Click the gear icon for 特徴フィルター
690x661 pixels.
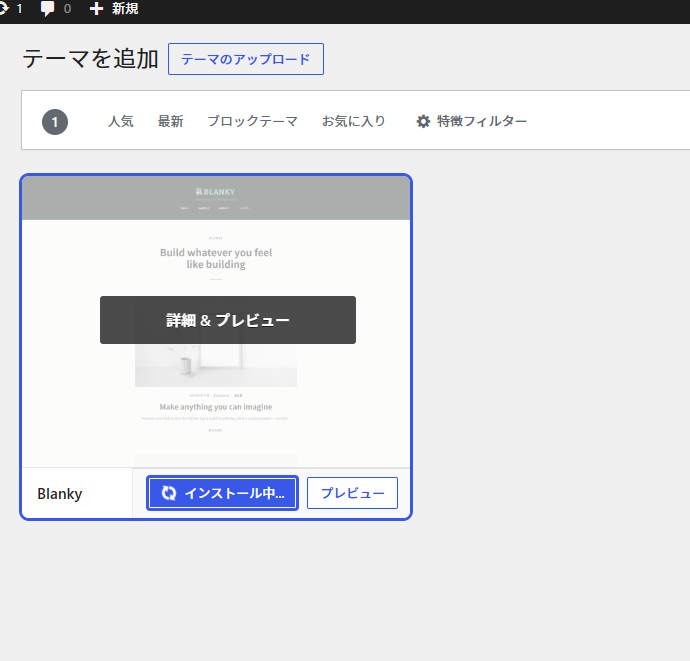pos(423,121)
